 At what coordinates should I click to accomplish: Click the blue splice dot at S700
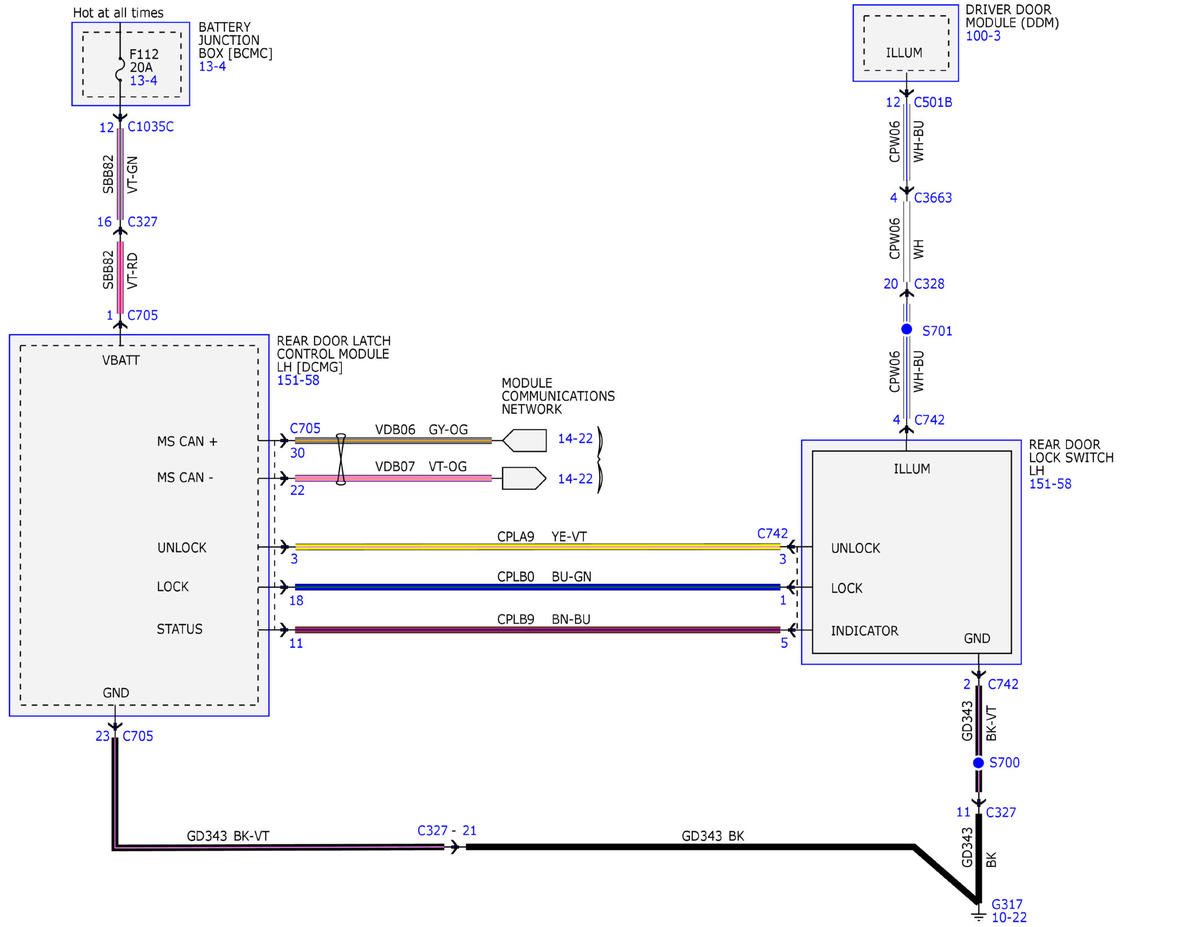(x=979, y=763)
